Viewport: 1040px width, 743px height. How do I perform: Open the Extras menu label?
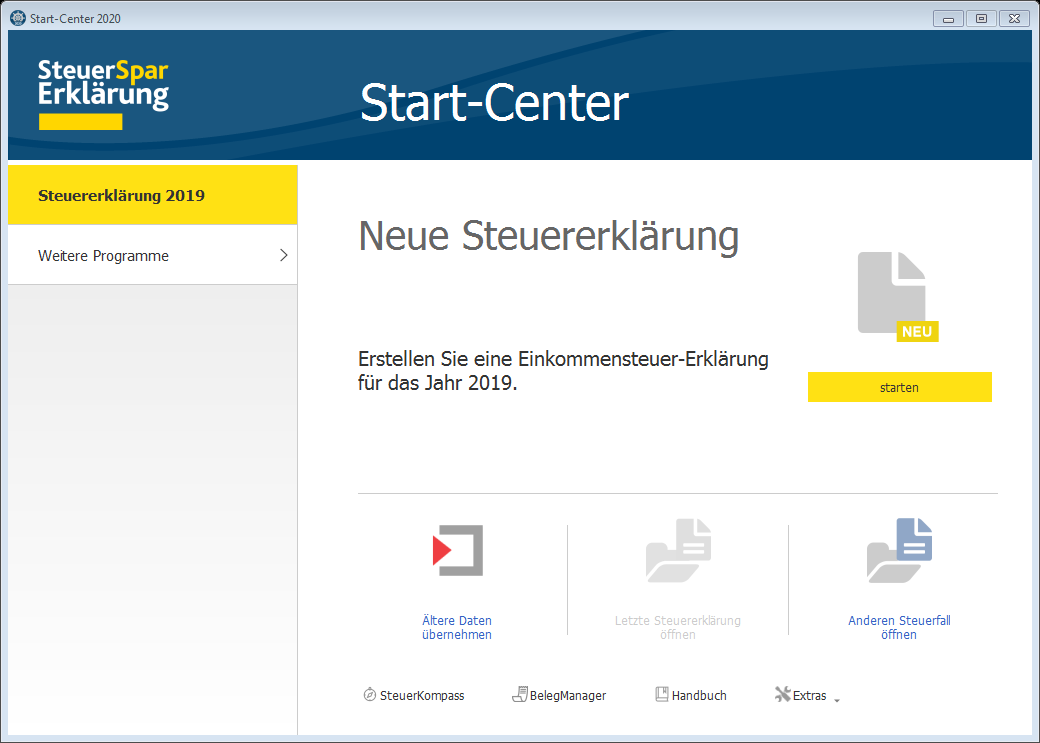[809, 695]
